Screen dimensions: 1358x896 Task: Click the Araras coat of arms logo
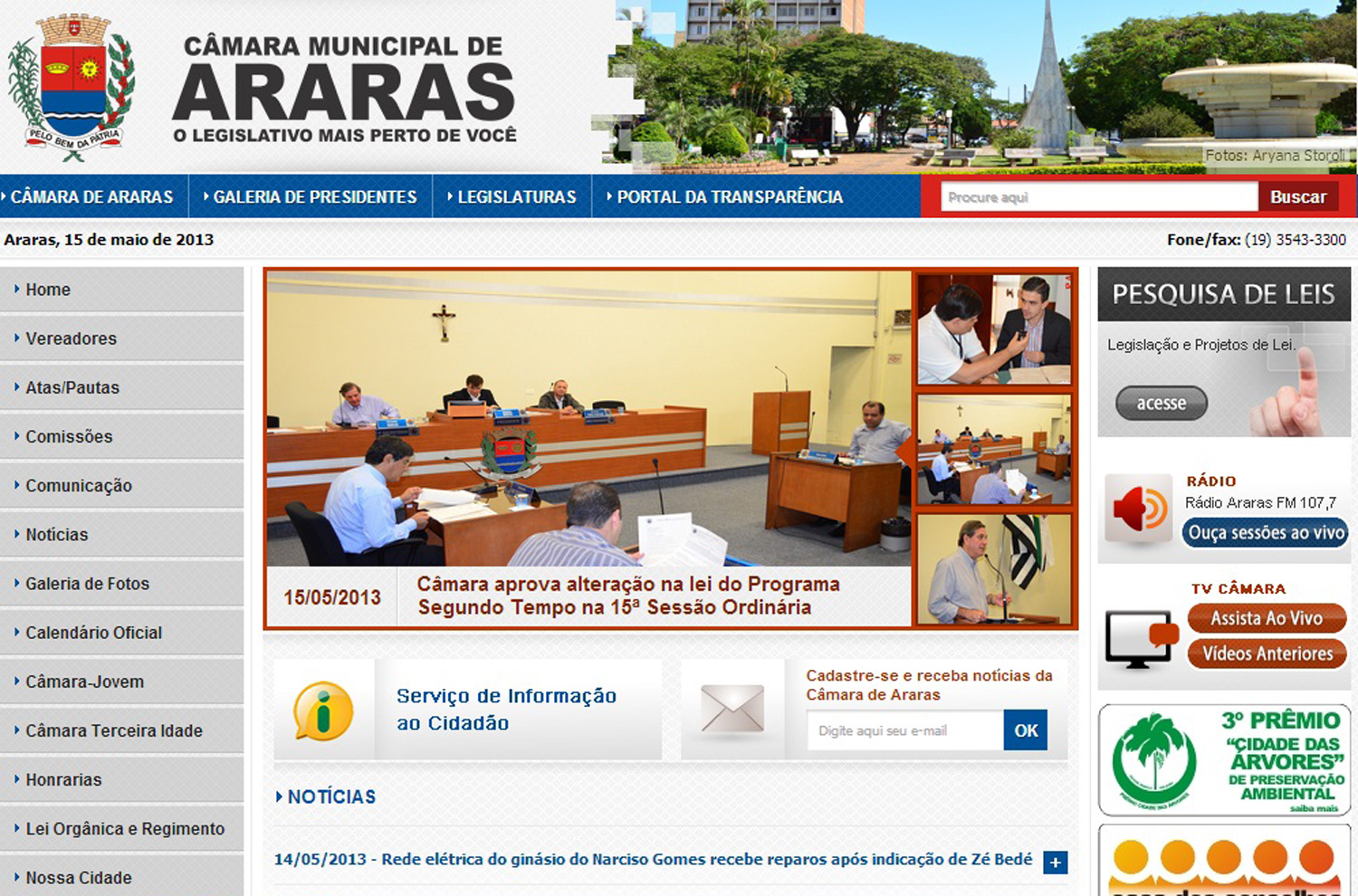(71, 86)
